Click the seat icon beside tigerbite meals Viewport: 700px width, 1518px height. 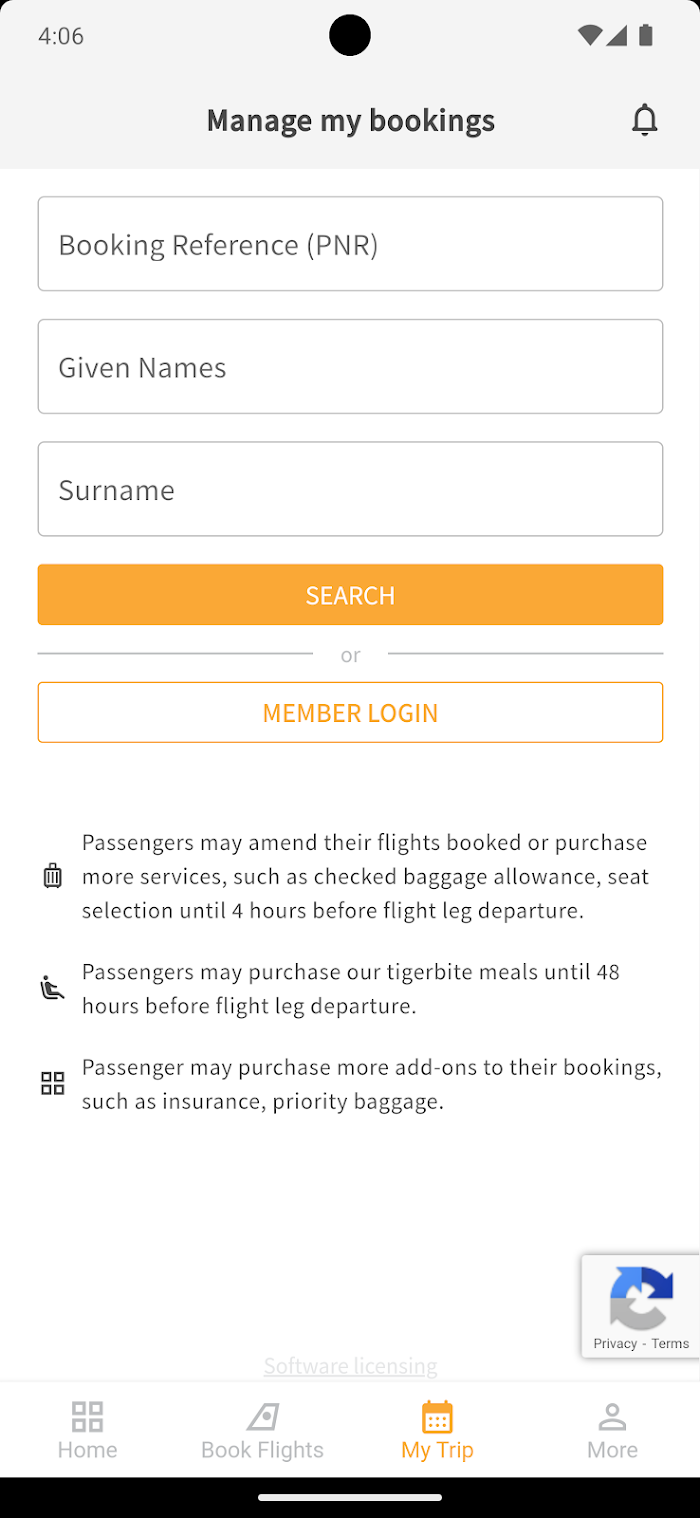[53, 988]
